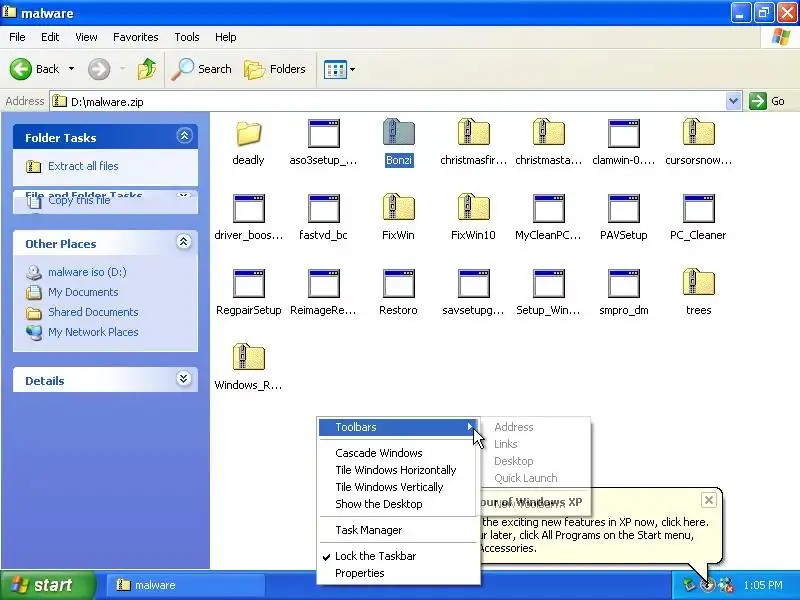Close the Windows XP tour balloon

[x=709, y=500]
